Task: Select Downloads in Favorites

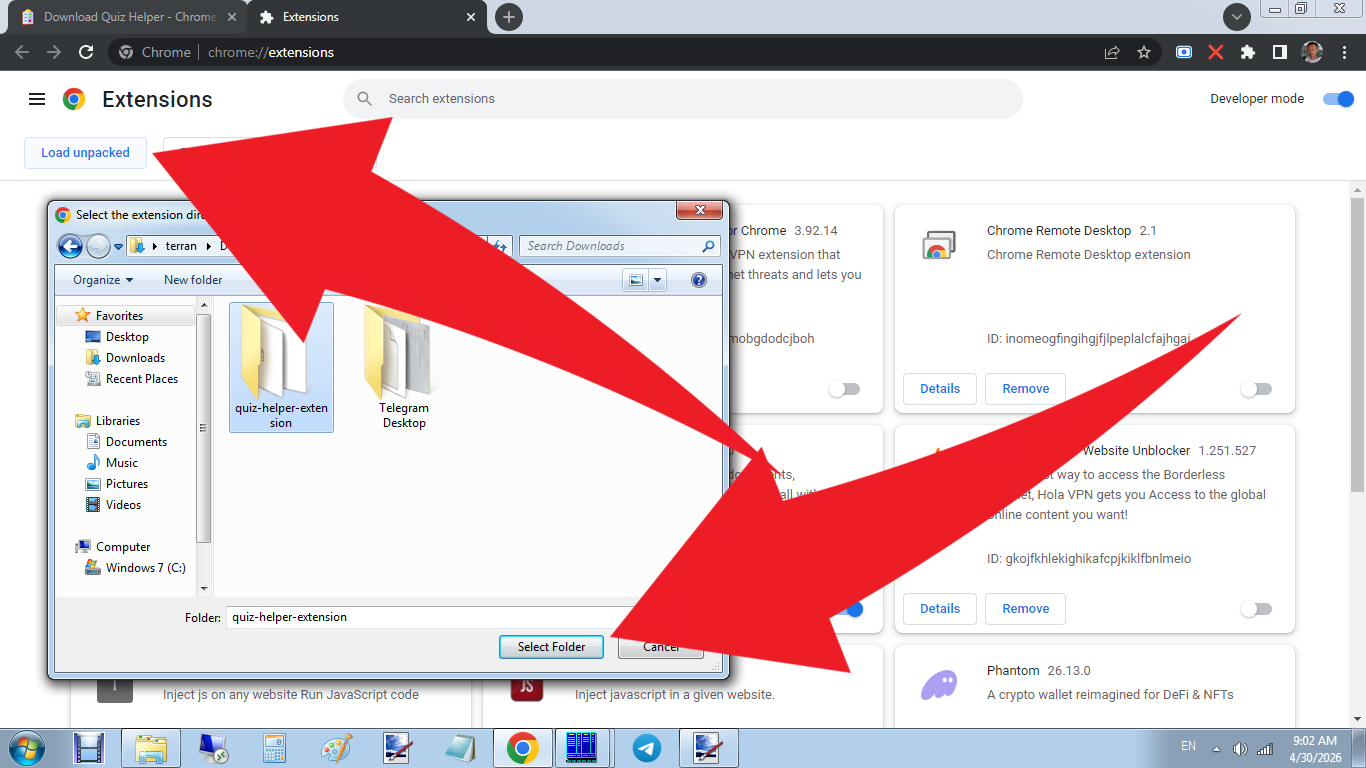Action: click(x=135, y=358)
